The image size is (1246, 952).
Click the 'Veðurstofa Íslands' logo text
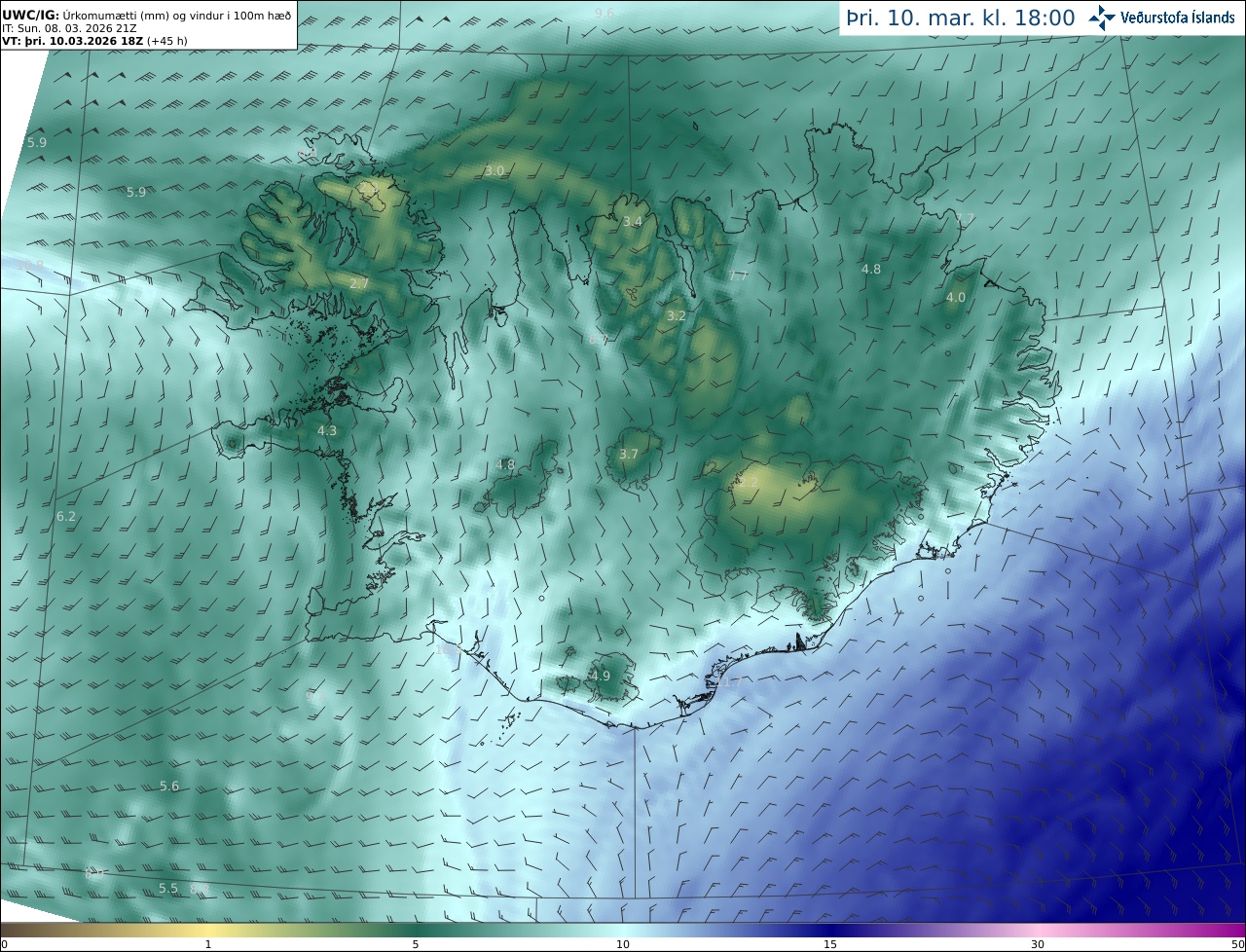[x=1178, y=18]
